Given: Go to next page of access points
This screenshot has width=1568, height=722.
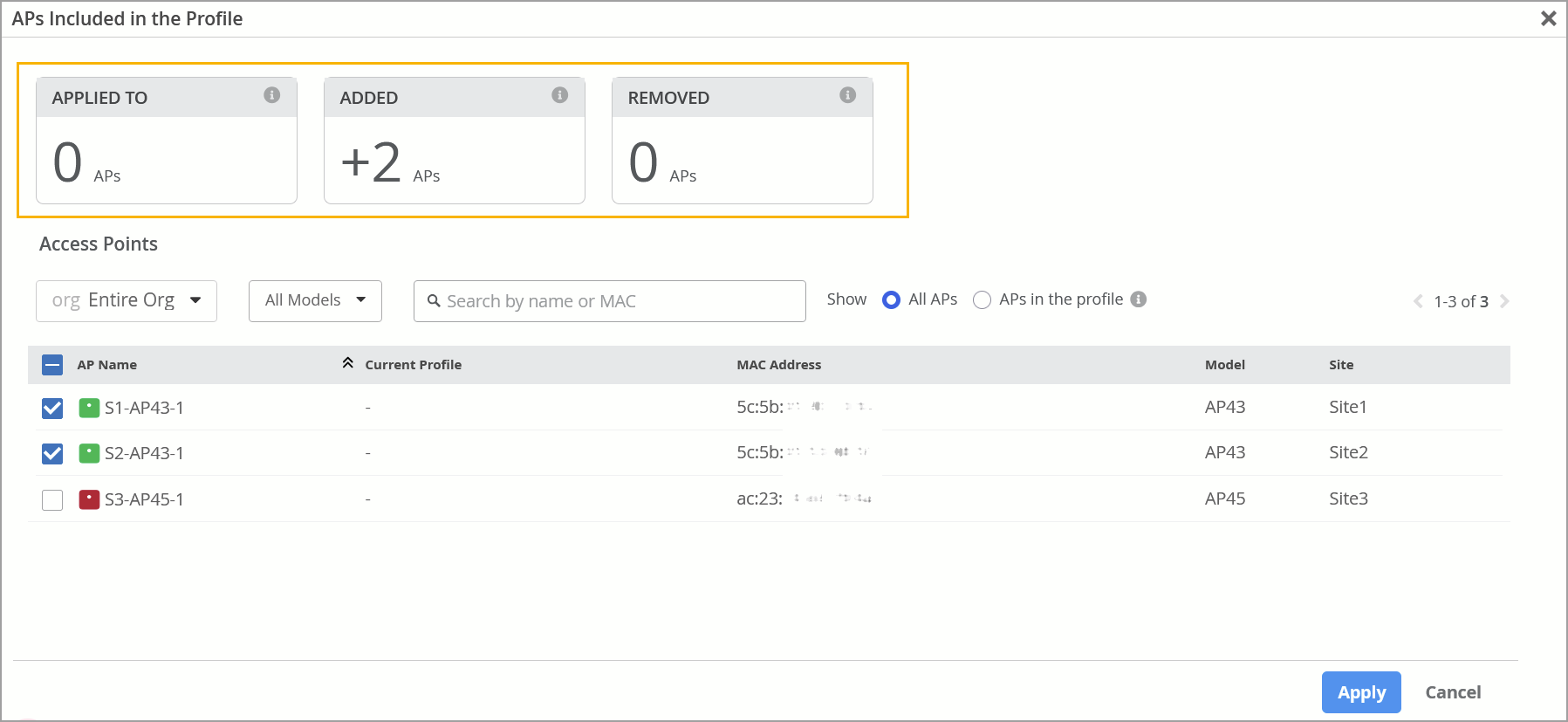Looking at the screenshot, I should (x=1504, y=301).
